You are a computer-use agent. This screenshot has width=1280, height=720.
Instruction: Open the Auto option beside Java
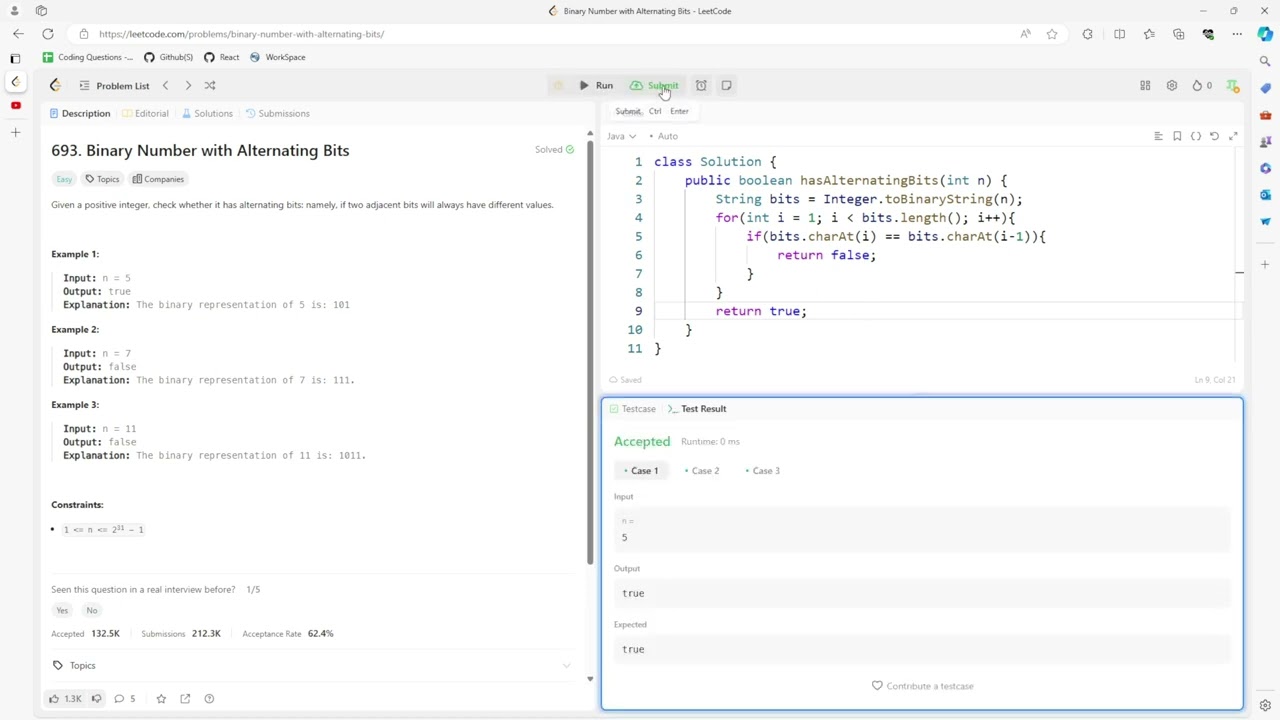point(664,136)
